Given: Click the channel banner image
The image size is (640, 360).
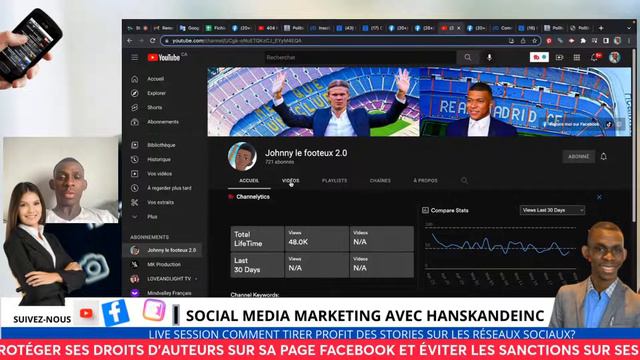Looking at the screenshot, I should tap(419, 102).
